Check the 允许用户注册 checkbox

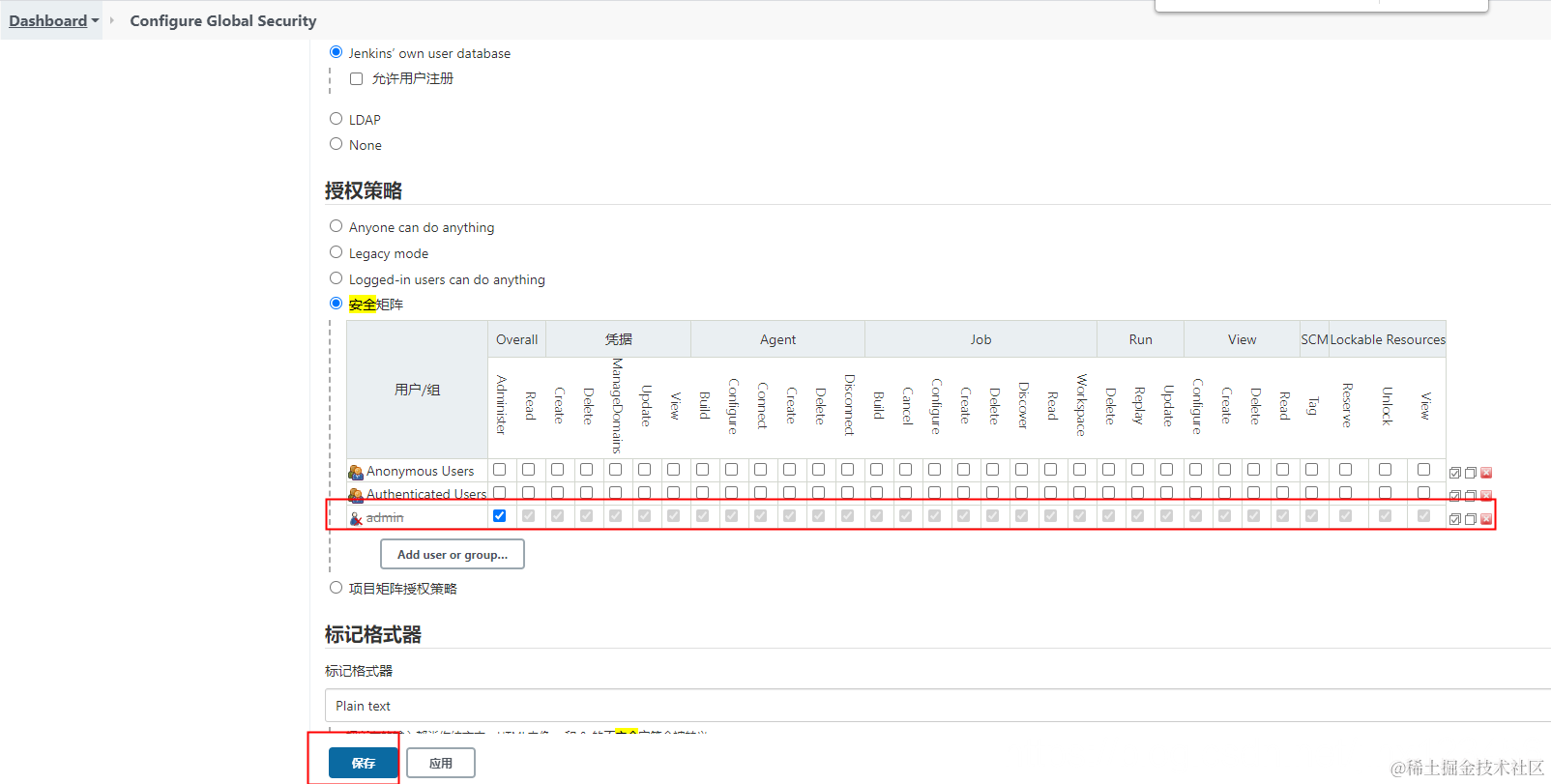coord(357,79)
